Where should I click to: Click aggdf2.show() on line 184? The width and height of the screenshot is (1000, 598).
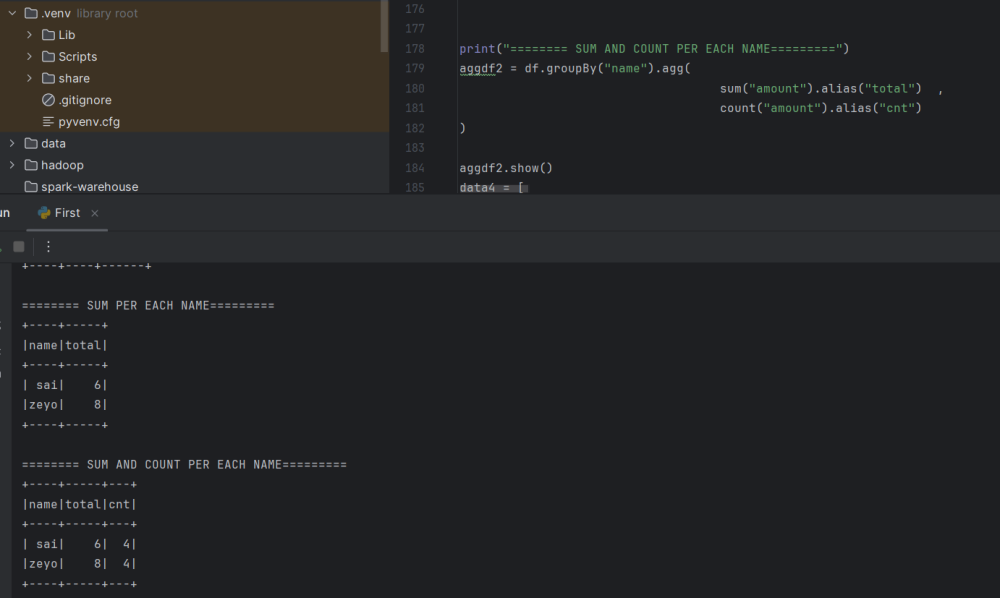coord(506,168)
